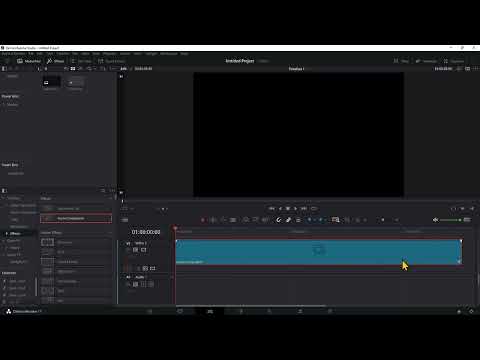Switch to the Color page tab
The image size is (480, 360).
[x=270, y=311]
